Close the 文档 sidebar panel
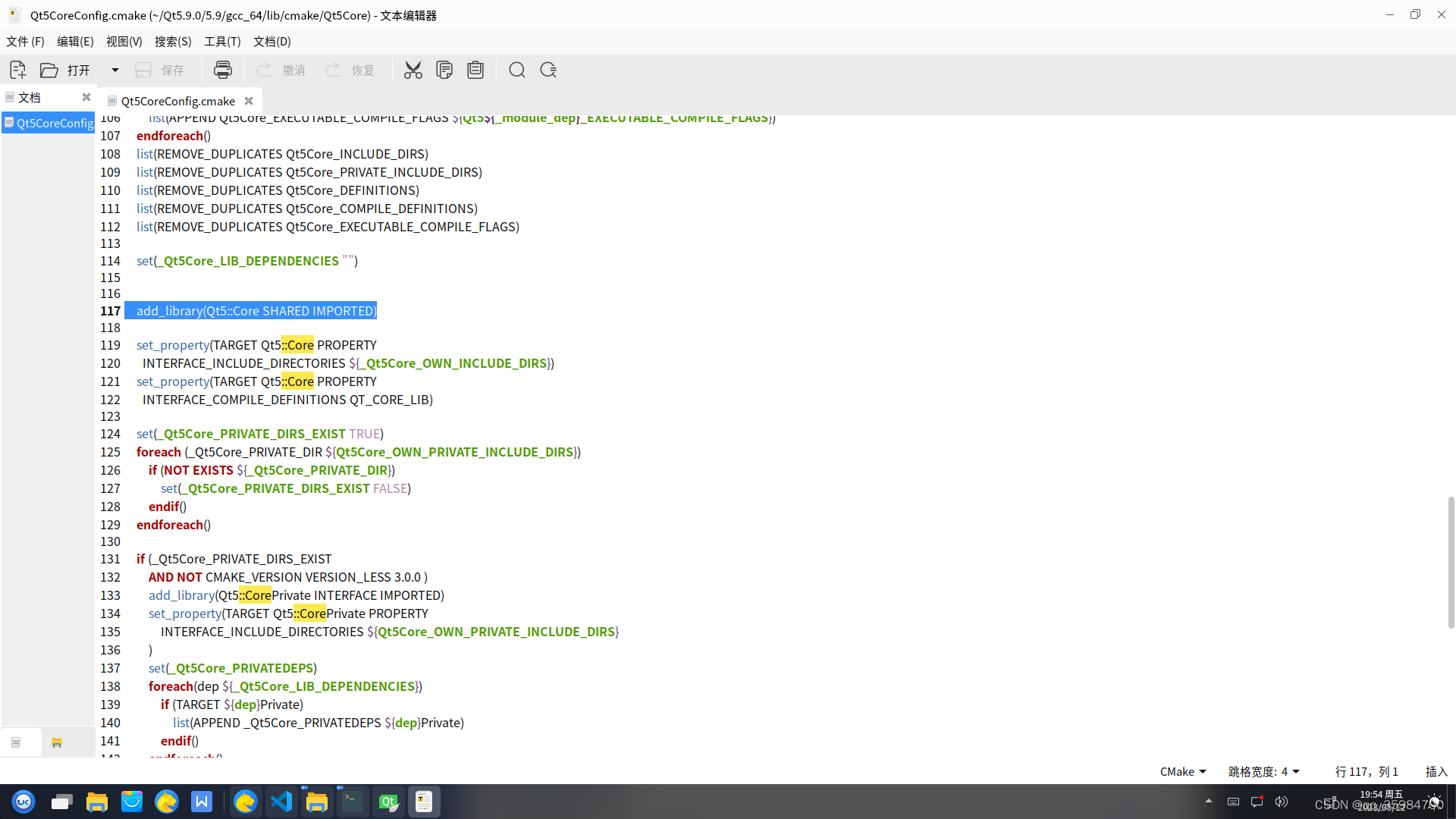1456x819 pixels. [x=86, y=97]
